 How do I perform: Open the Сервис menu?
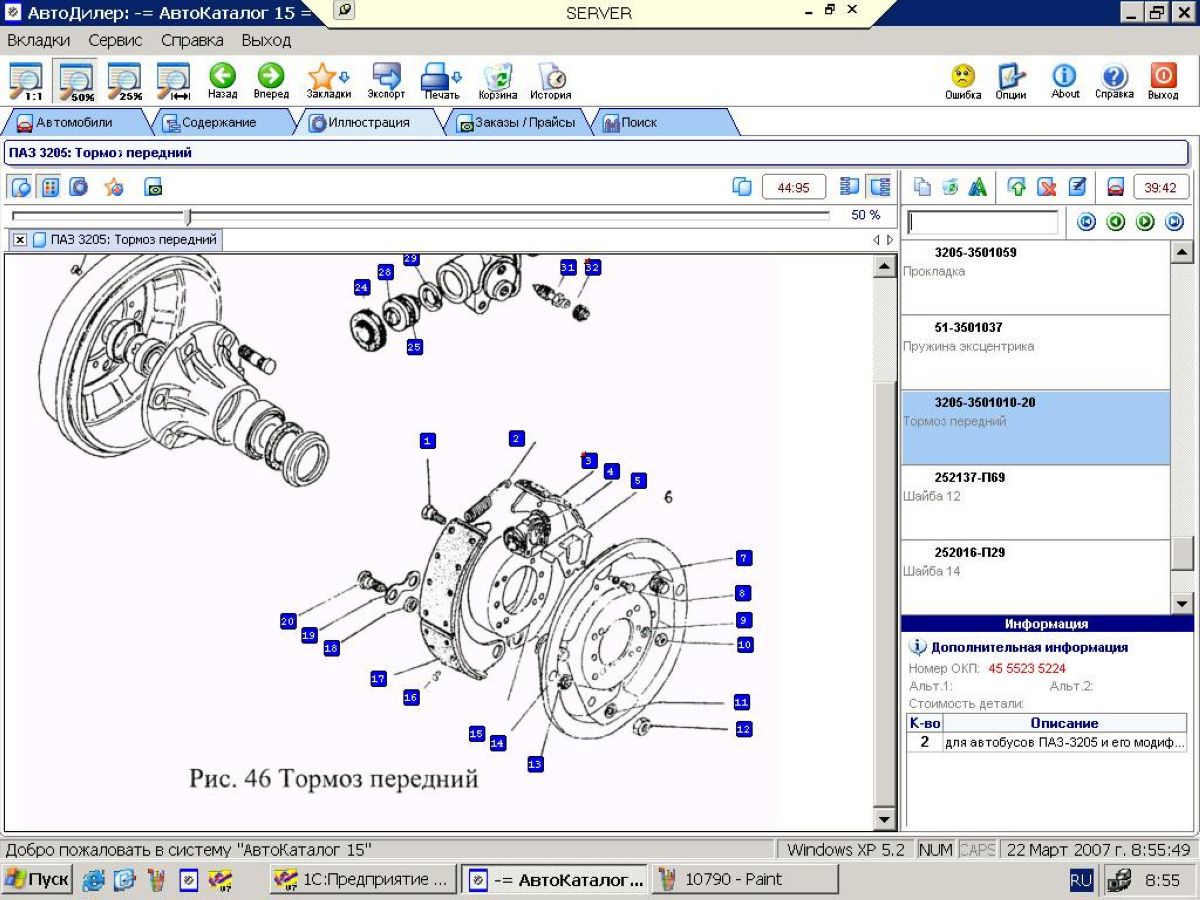[x=115, y=41]
